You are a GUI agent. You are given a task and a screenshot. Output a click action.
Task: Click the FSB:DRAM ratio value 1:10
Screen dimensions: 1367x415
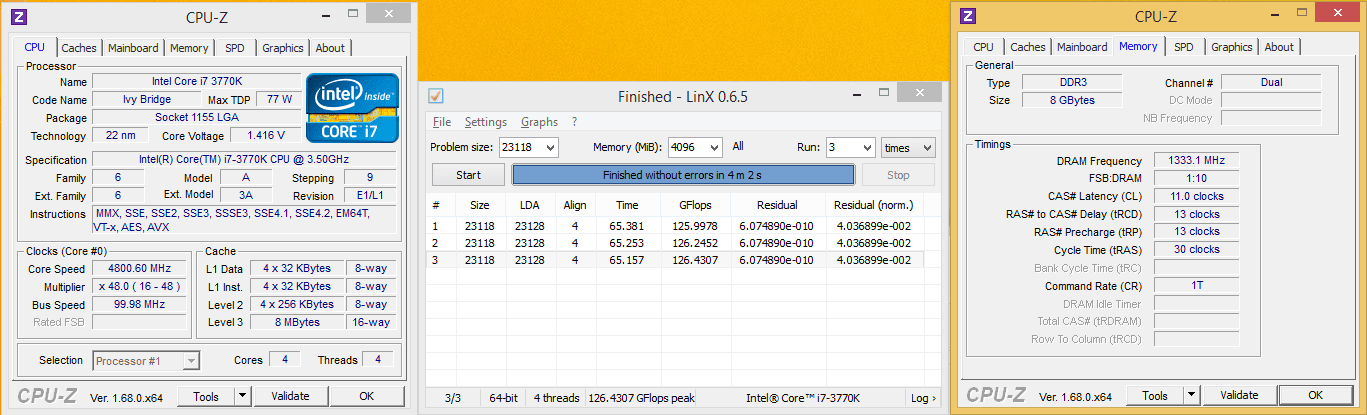click(1195, 178)
